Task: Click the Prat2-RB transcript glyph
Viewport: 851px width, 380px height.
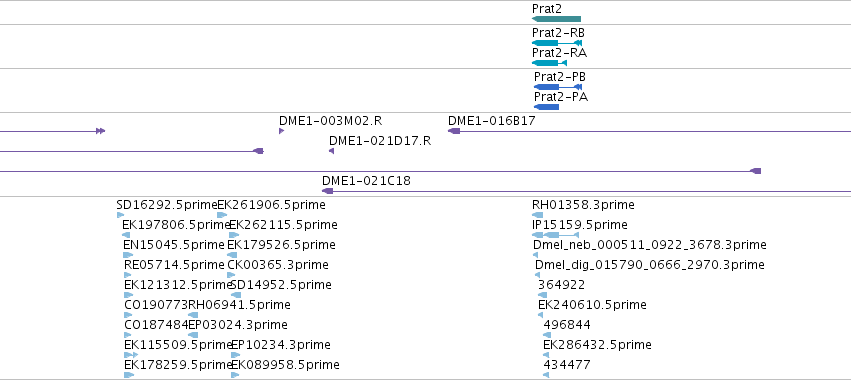Action: (x=557, y=43)
